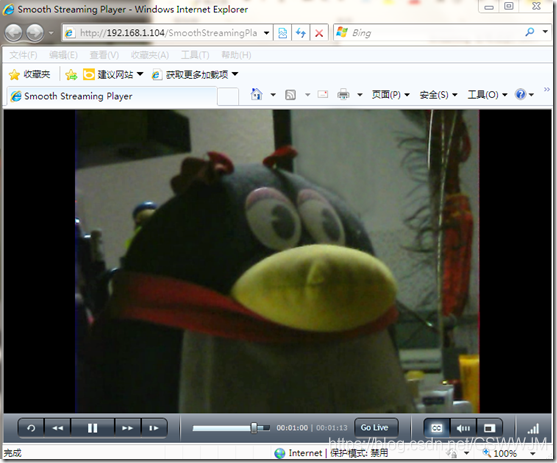Rewind the video with the rewind button

[x=58, y=428]
